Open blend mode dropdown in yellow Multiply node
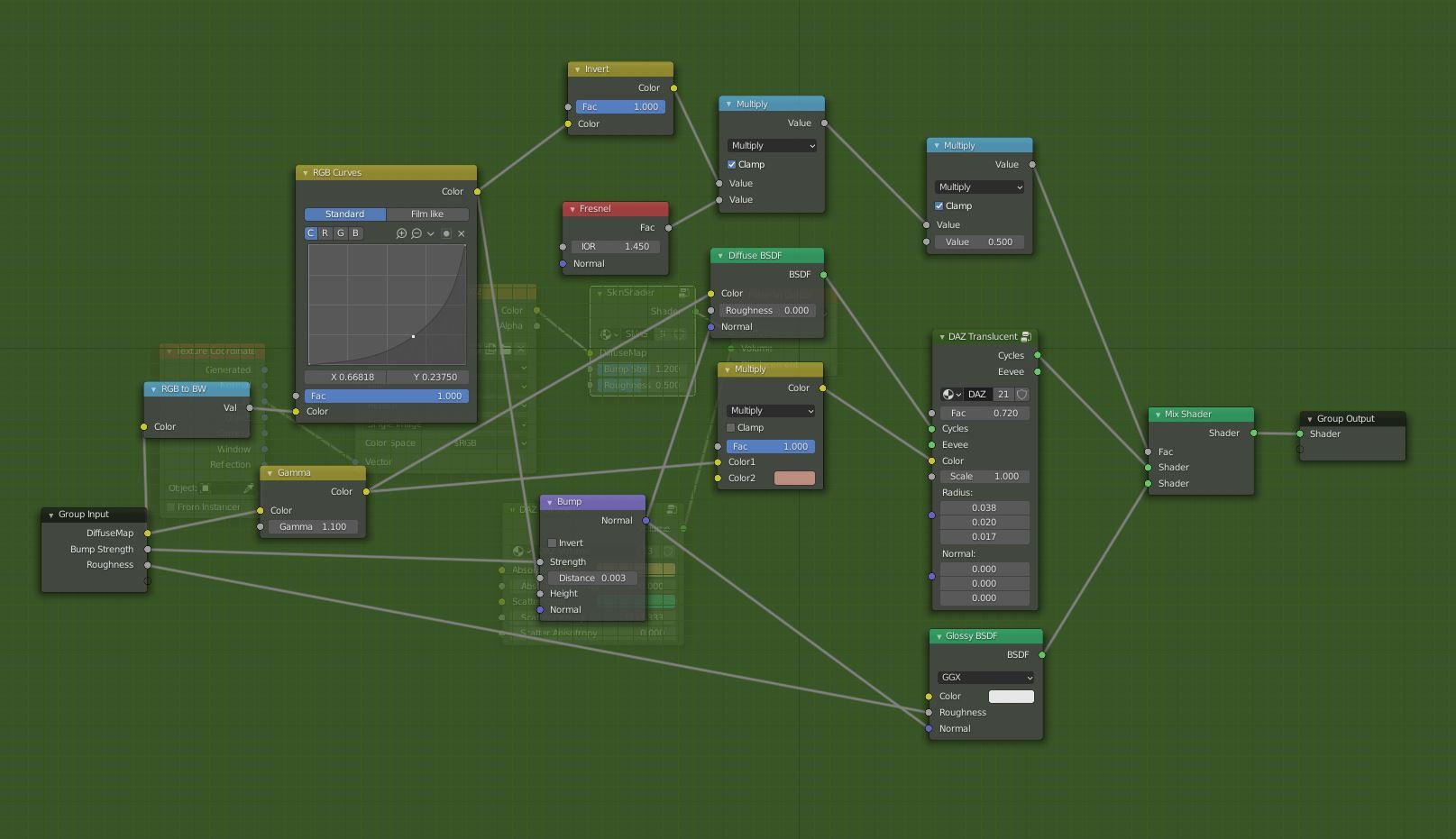 [771, 411]
